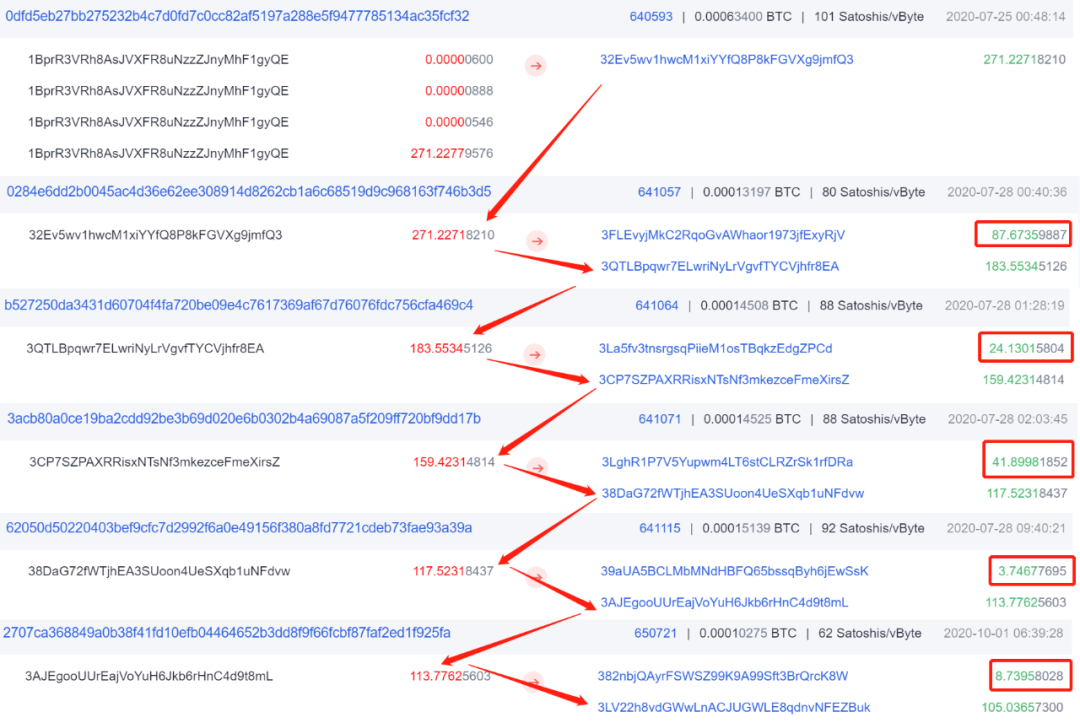Screen dimensions: 1080x723
Task: Open block height 641071
Action: tap(660, 419)
